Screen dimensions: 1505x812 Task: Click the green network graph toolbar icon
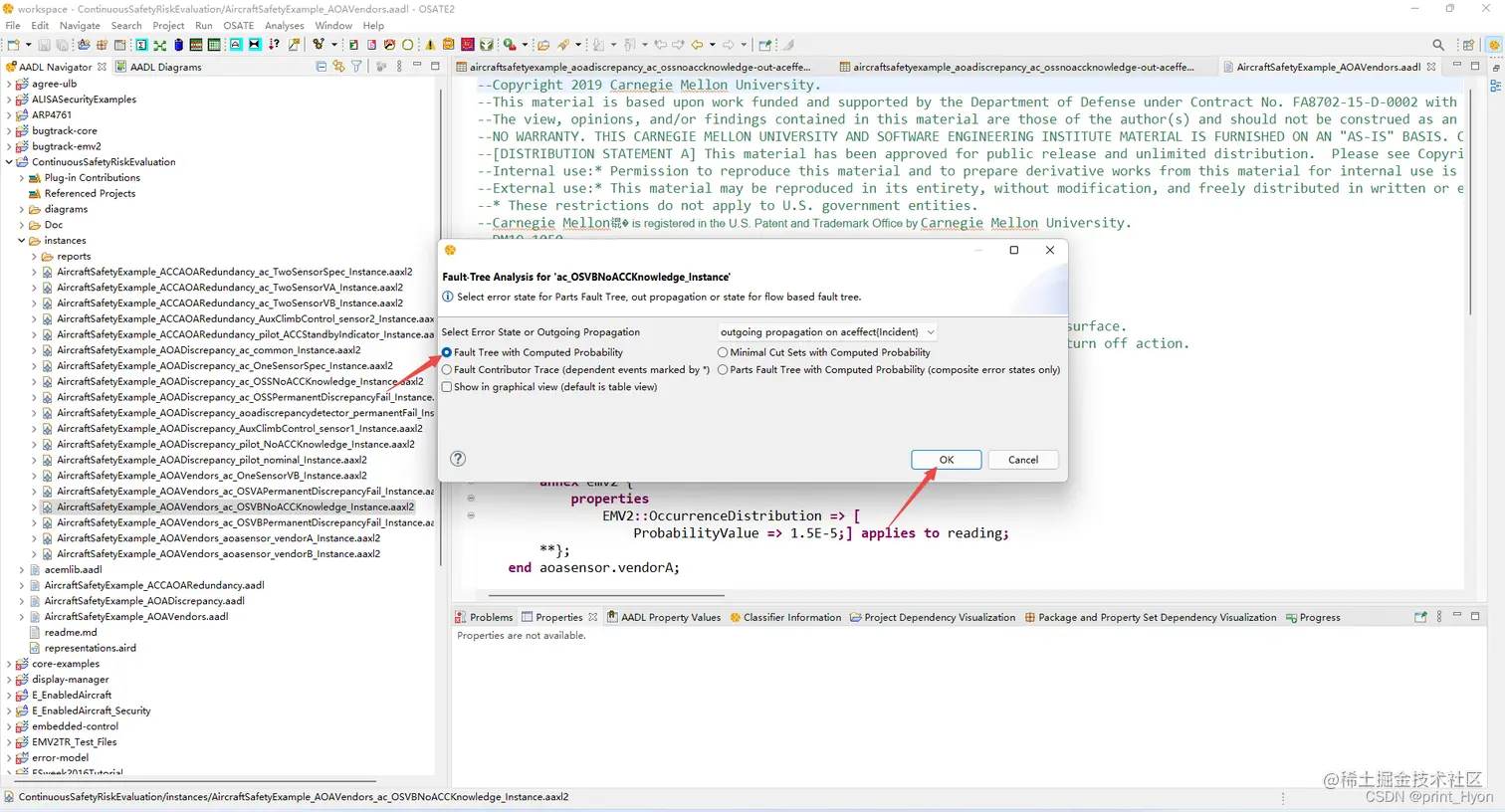point(159,45)
